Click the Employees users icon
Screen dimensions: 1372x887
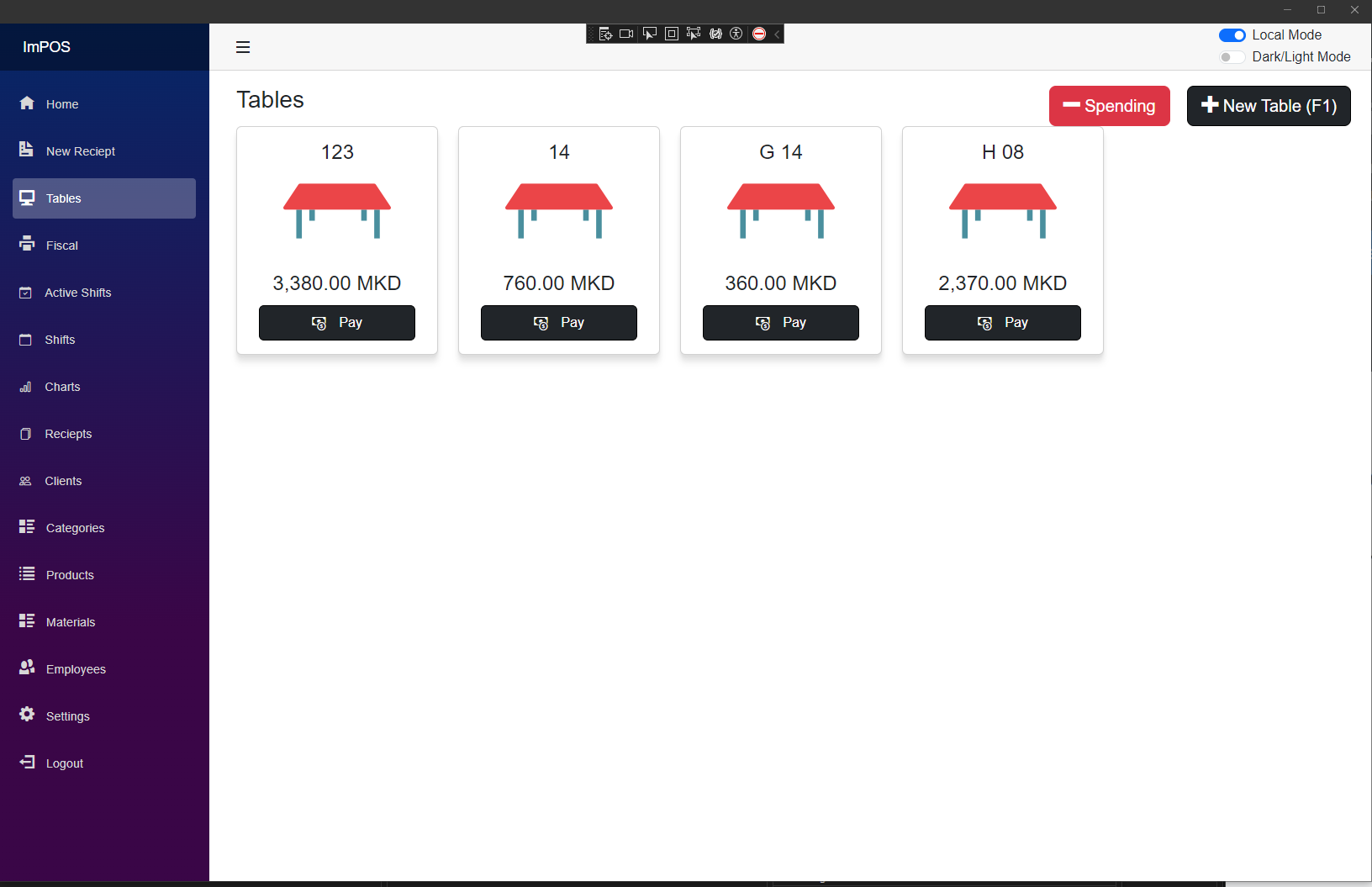(27, 667)
